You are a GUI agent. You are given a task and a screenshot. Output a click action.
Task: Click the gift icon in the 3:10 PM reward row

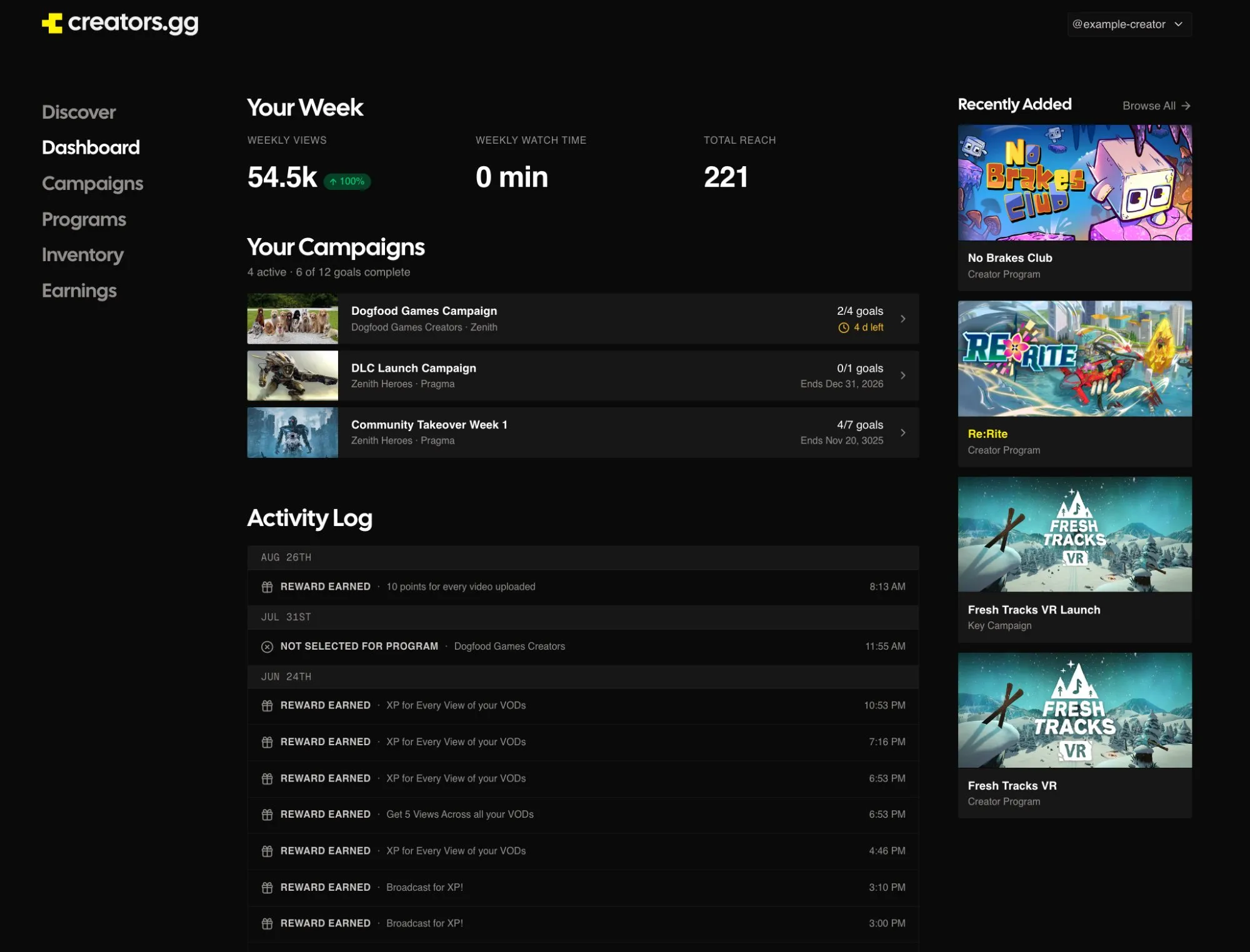(x=267, y=888)
